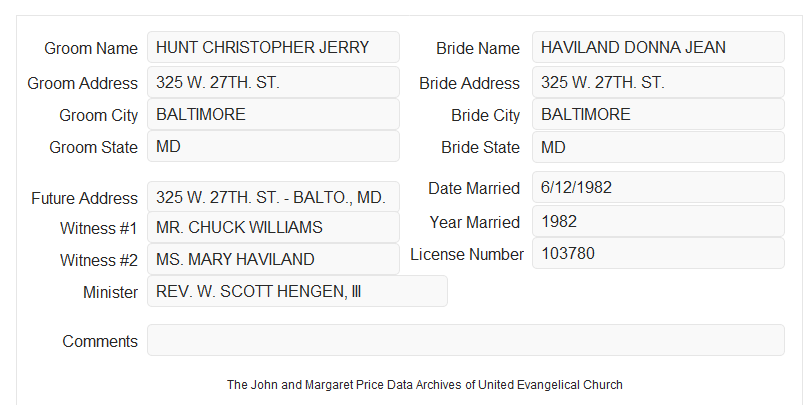Click the License Number label
This screenshot has height=405, width=805.
[467, 255]
